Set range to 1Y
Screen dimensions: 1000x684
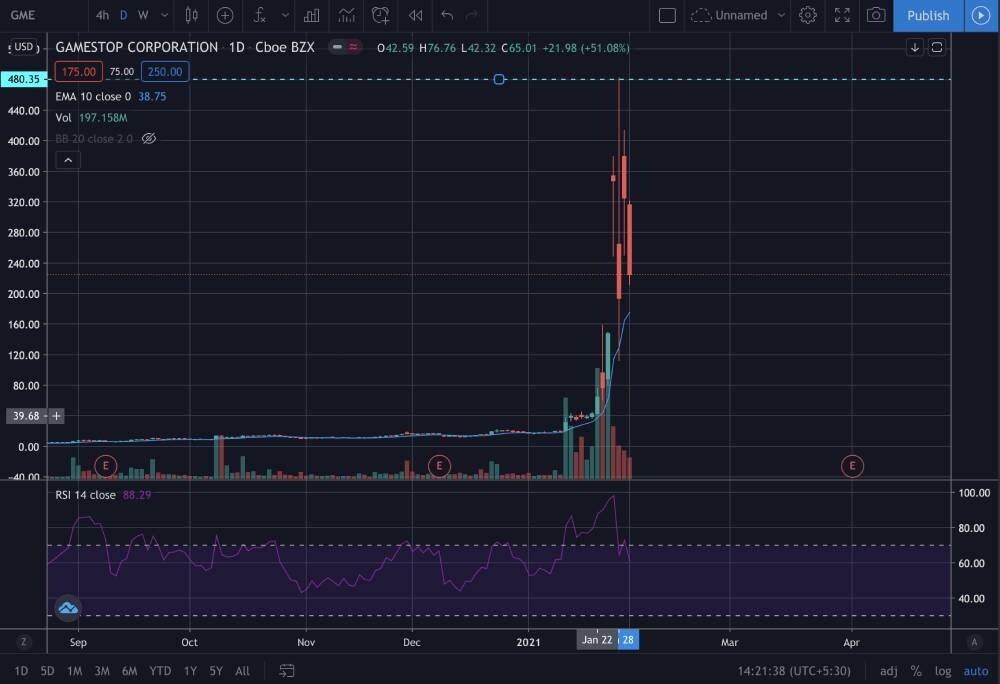(x=190, y=671)
